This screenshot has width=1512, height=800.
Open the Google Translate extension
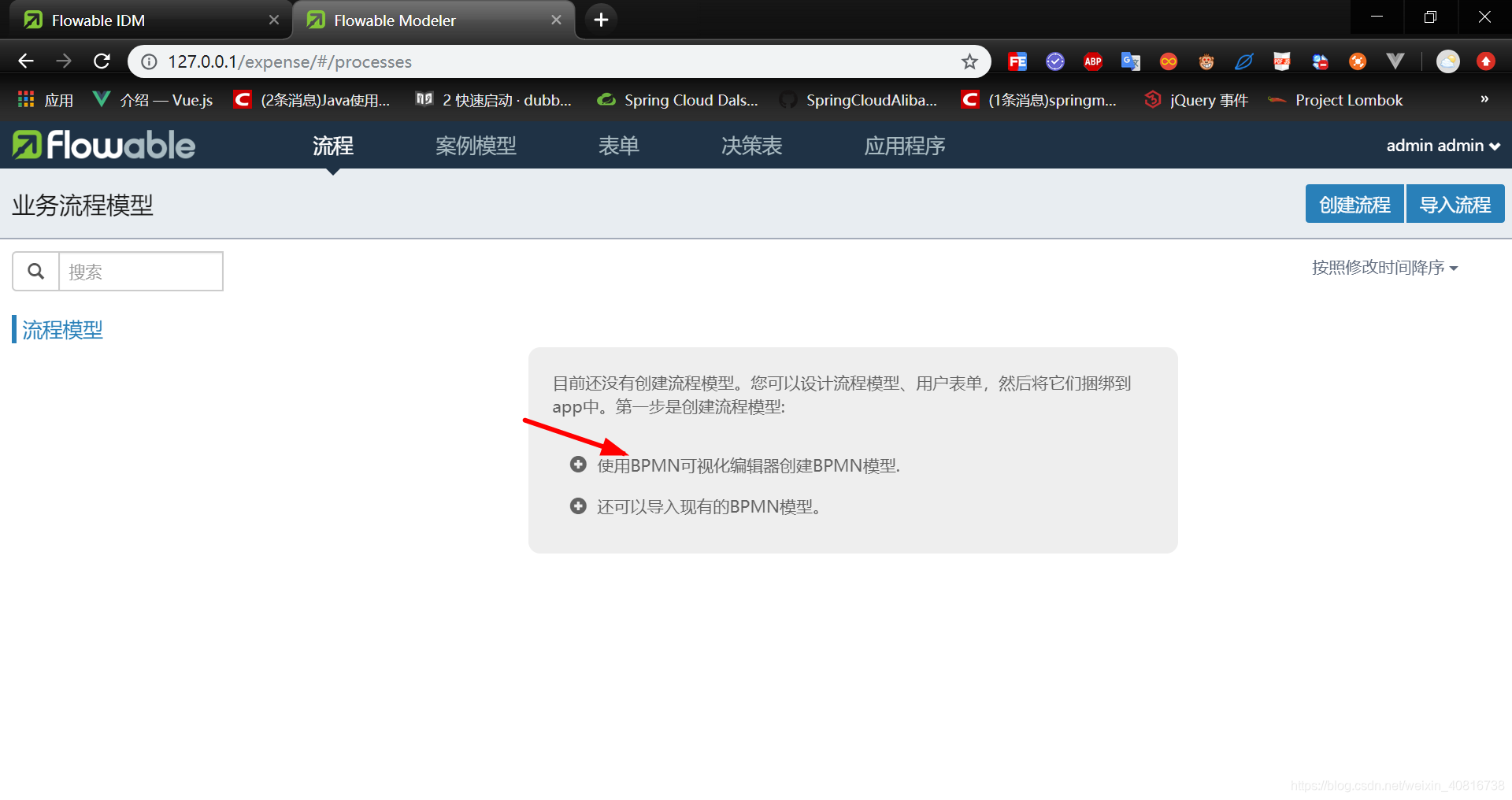pyautogui.click(x=1130, y=61)
